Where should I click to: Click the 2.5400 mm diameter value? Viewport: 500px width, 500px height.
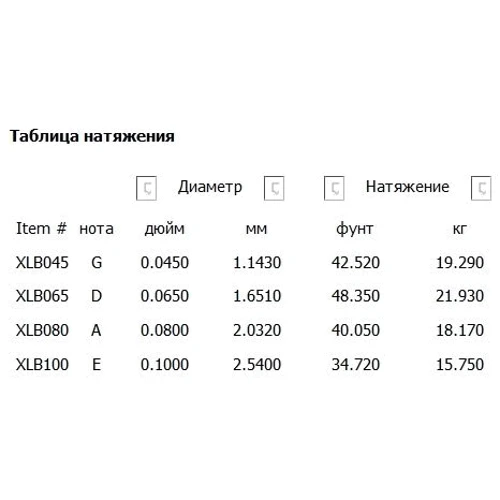[x=257, y=364]
